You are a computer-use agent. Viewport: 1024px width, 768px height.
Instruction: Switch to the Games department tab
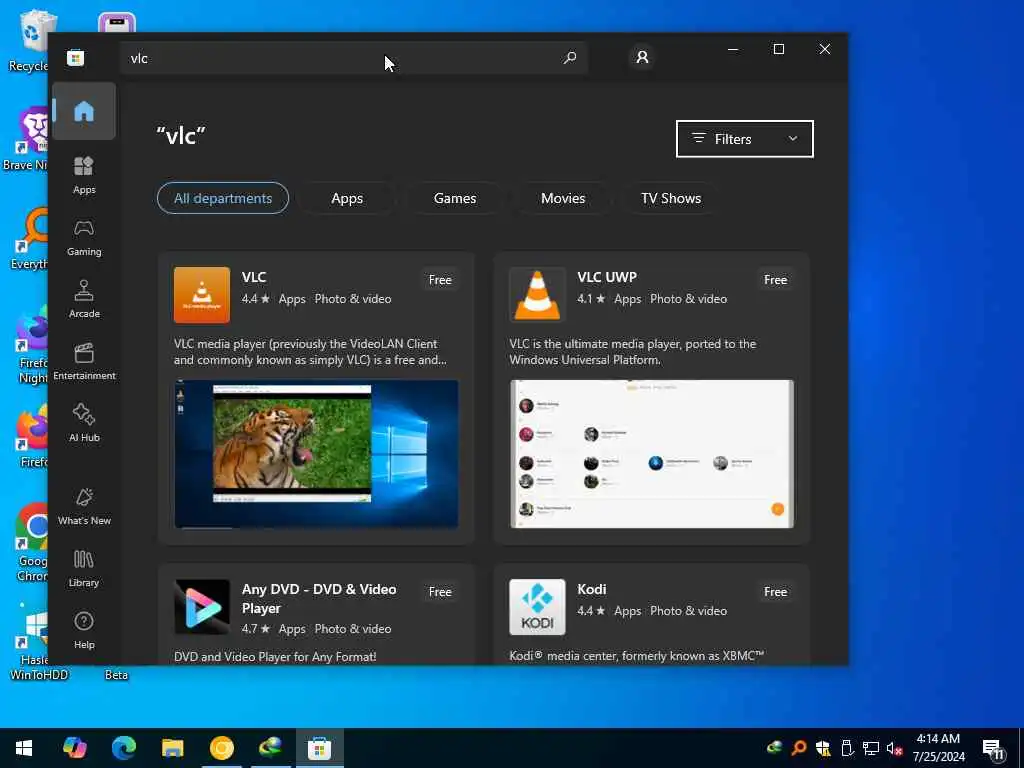(455, 198)
